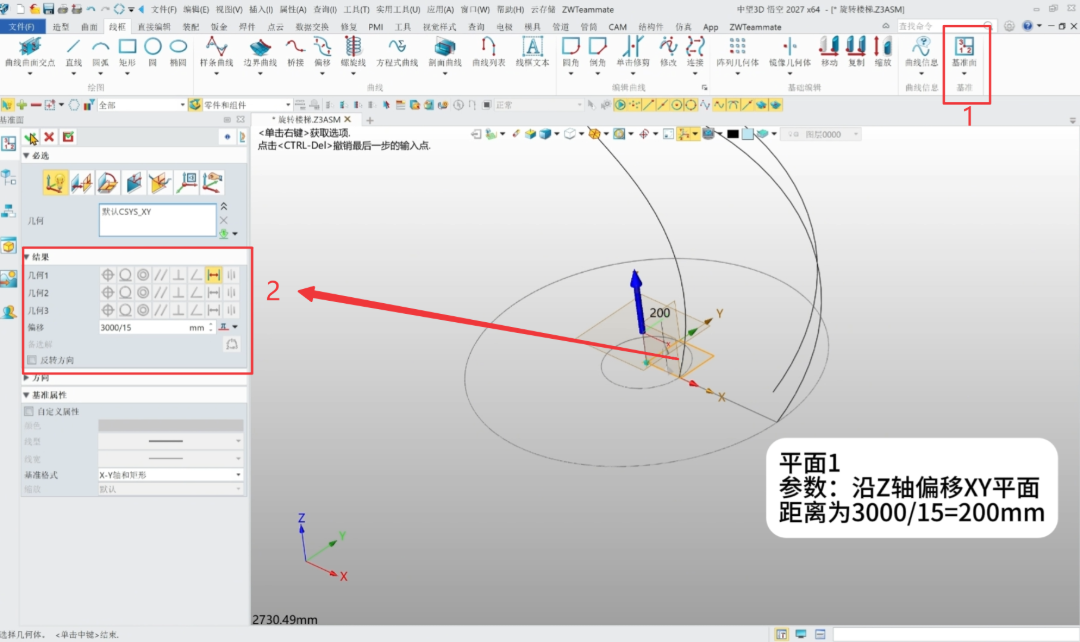The height and width of the screenshot is (642, 1080).
Task: Switch to the 装配 ribbon tab
Action: pyautogui.click(x=191, y=27)
